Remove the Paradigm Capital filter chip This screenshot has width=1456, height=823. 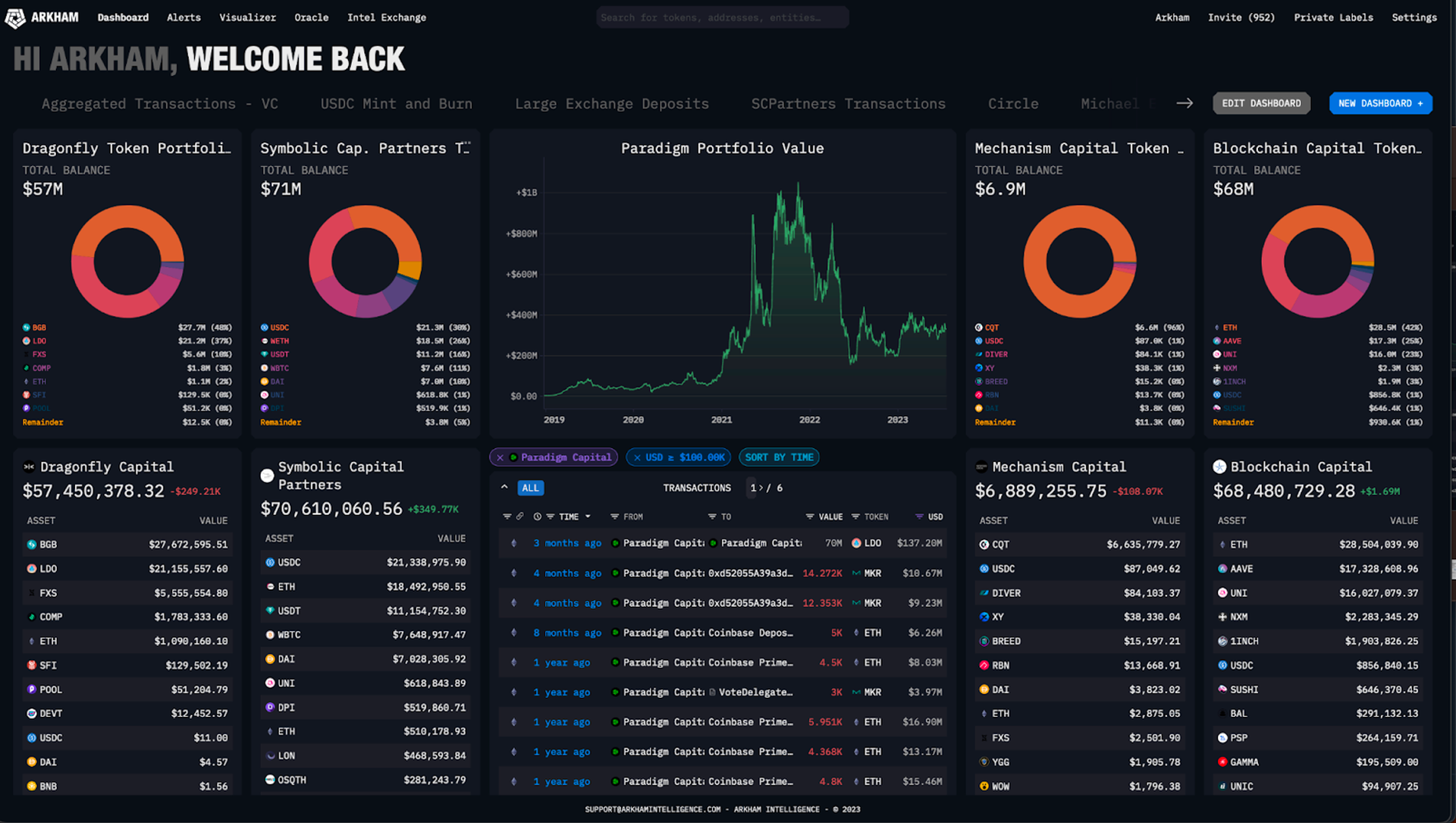tap(500, 457)
